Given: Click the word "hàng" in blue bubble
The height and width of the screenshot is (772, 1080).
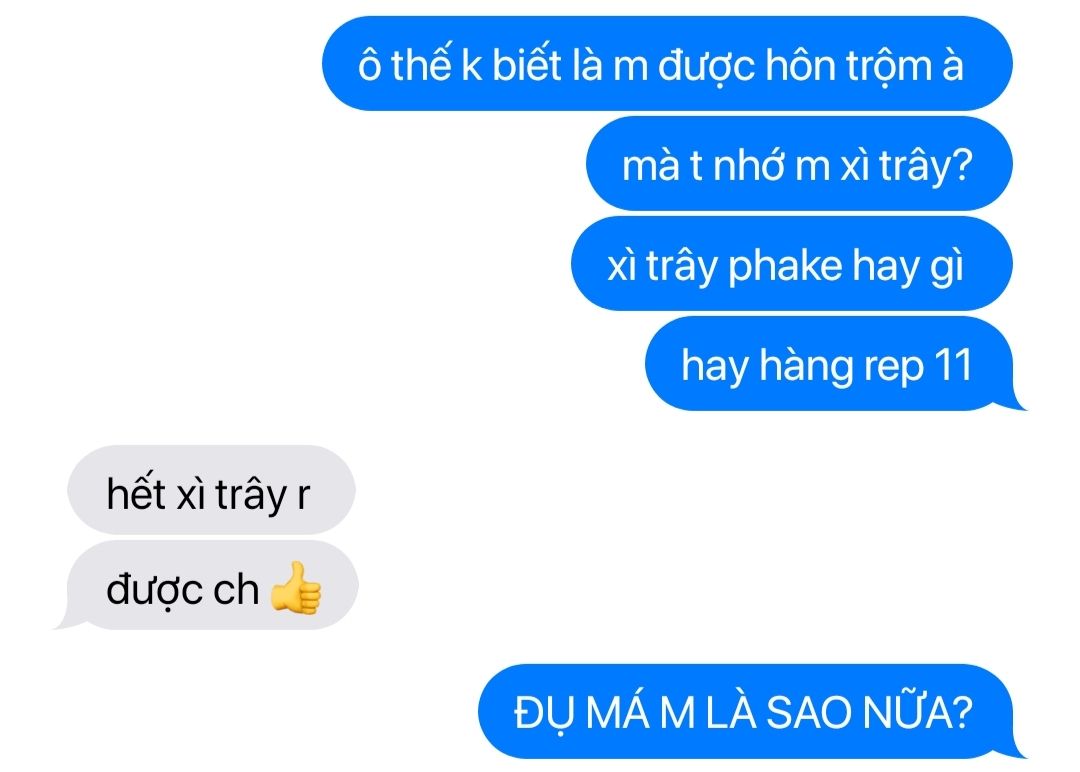Looking at the screenshot, I should coord(806,366).
